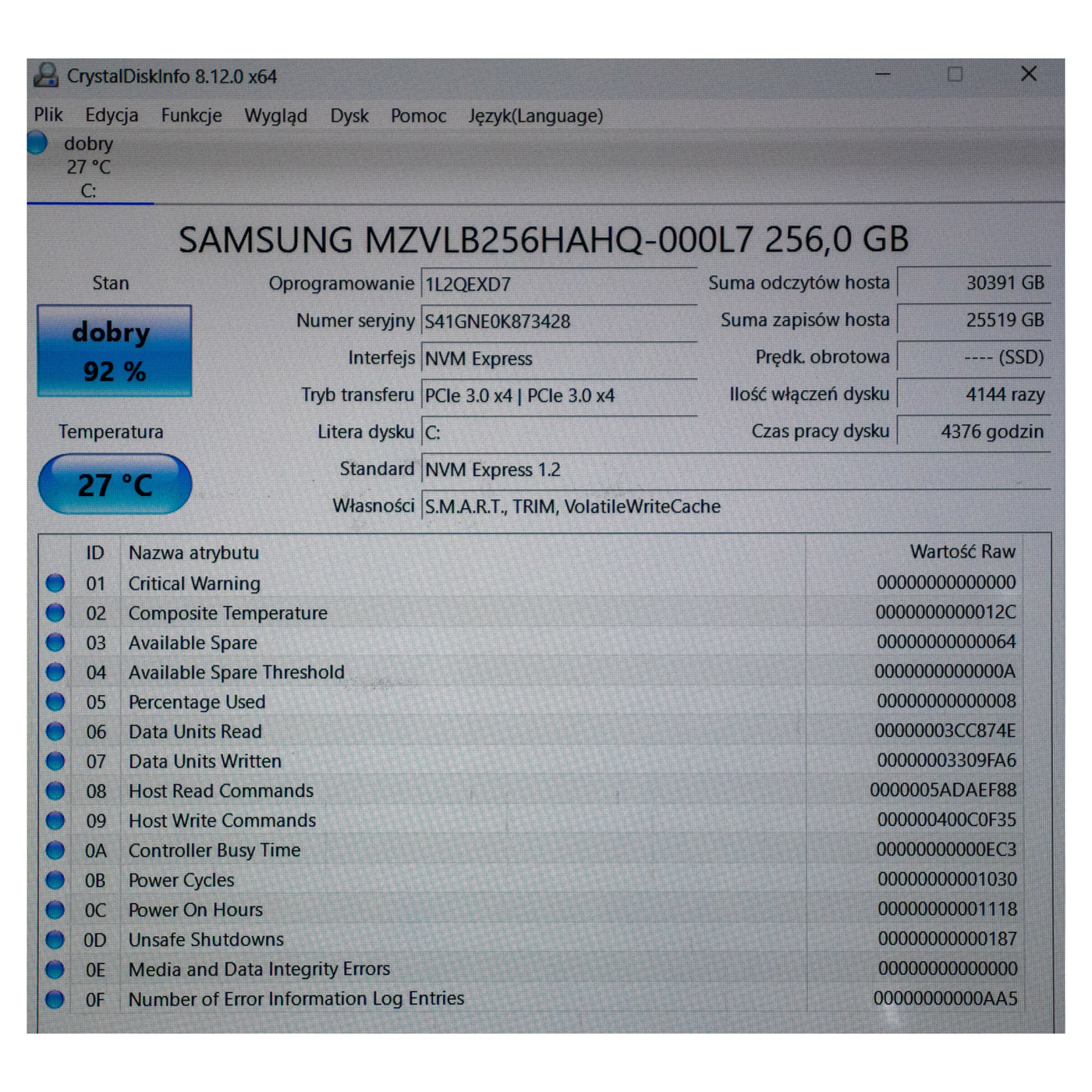The height and width of the screenshot is (1092, 1092).
Task: Click the 27 °C temperature button
Action: pos(115,484)
